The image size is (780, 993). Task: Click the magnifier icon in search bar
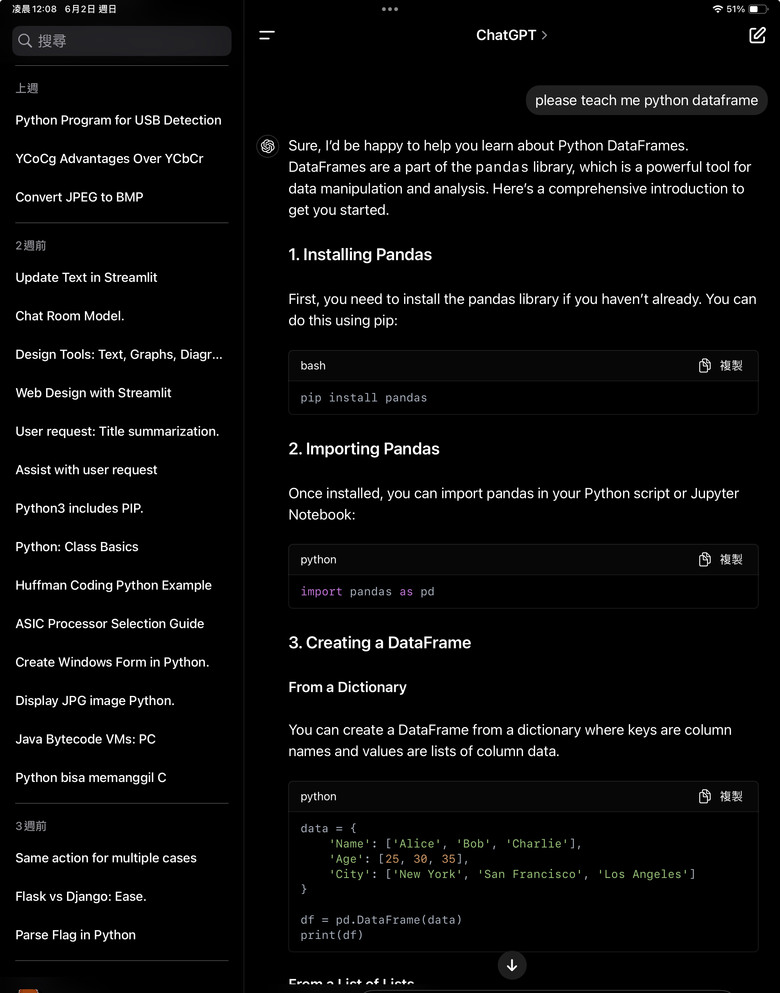tap(25, 41)
